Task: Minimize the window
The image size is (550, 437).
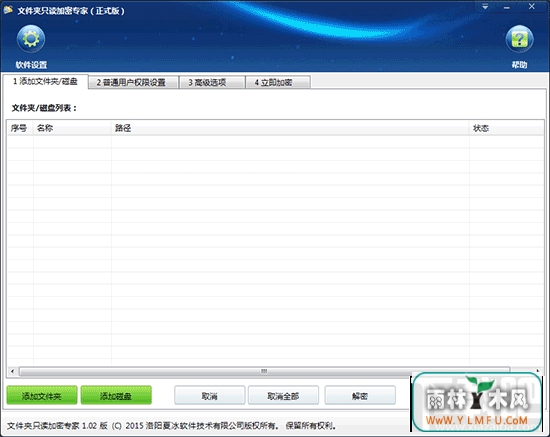Action: 507,7
